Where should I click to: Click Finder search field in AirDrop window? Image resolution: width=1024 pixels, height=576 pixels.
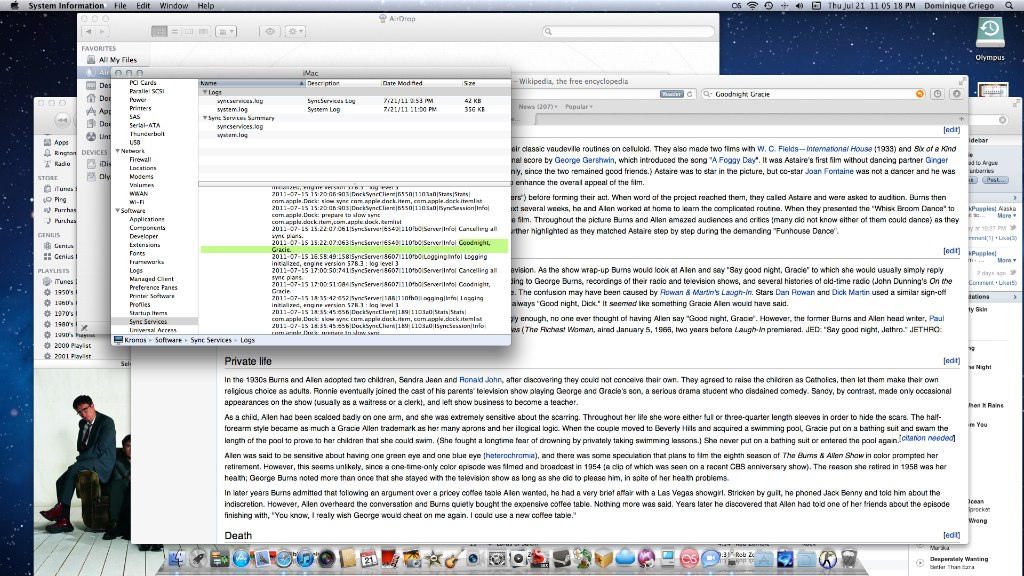pyautogui.click(x=628, y=31)
